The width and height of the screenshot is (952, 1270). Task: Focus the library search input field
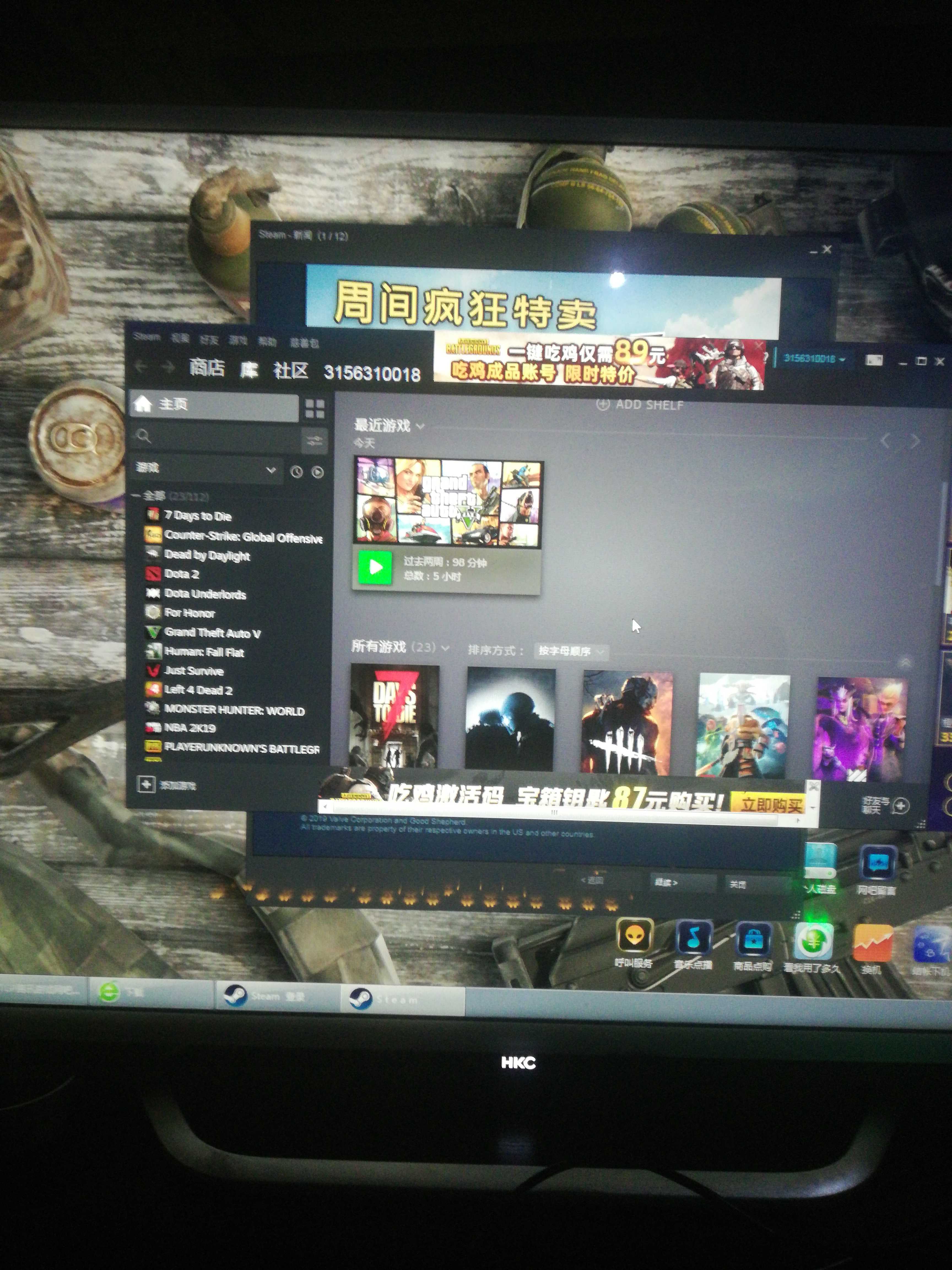click(x=216, y=437)
